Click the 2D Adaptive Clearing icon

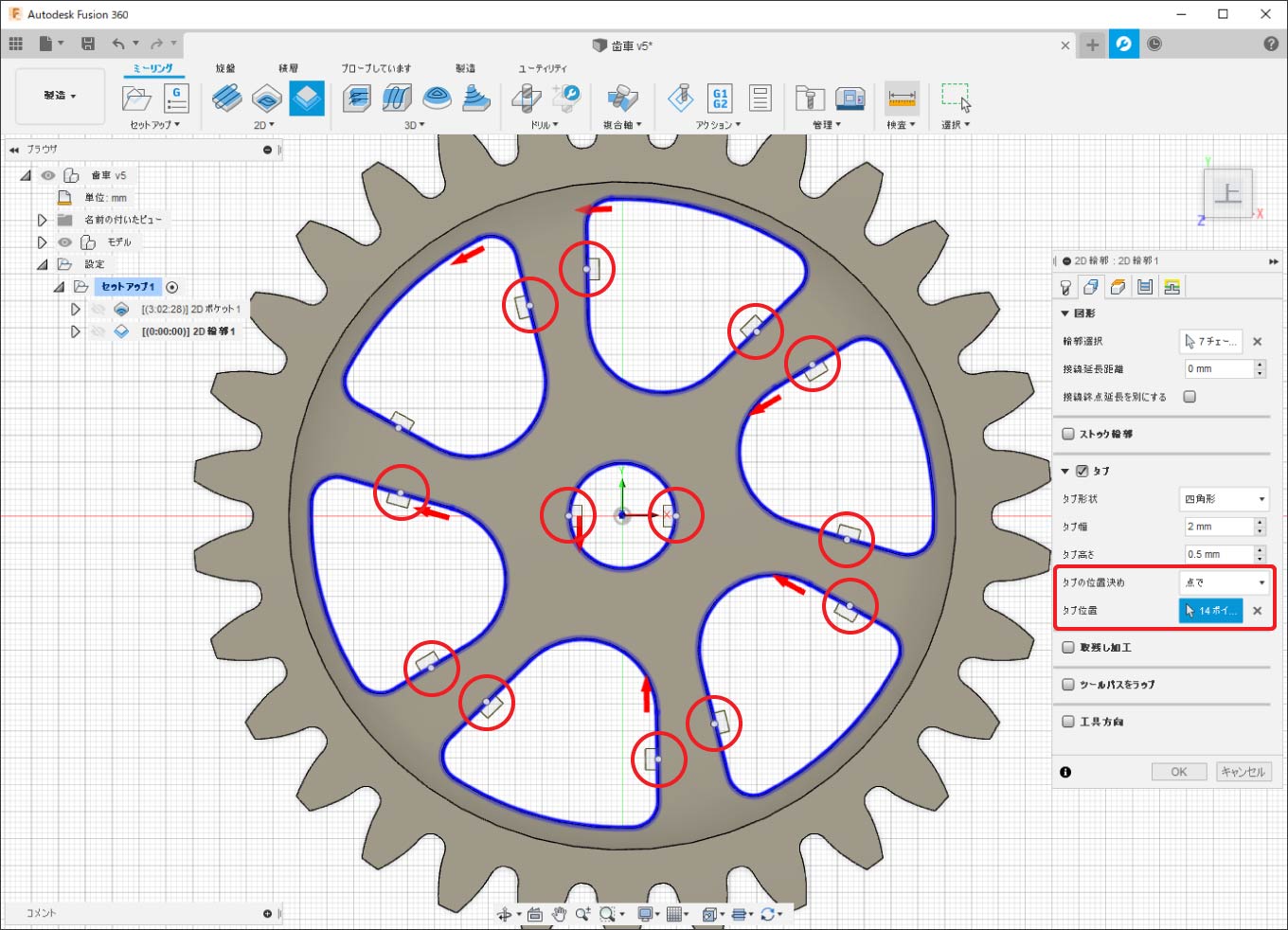coord(226,98)
